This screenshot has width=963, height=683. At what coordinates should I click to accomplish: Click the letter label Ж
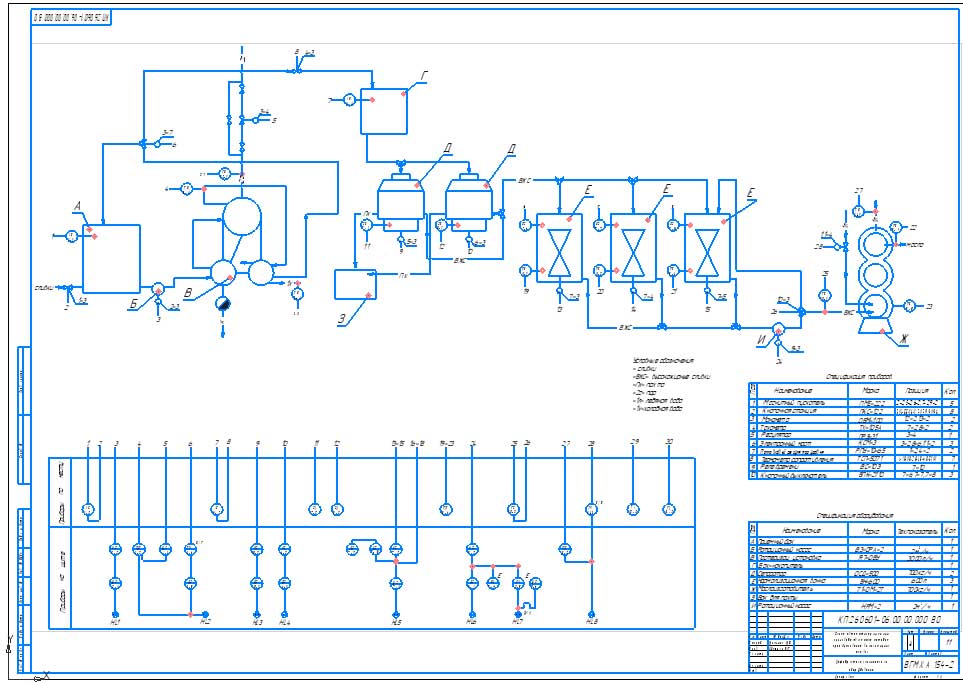click(x=903, y=339)
